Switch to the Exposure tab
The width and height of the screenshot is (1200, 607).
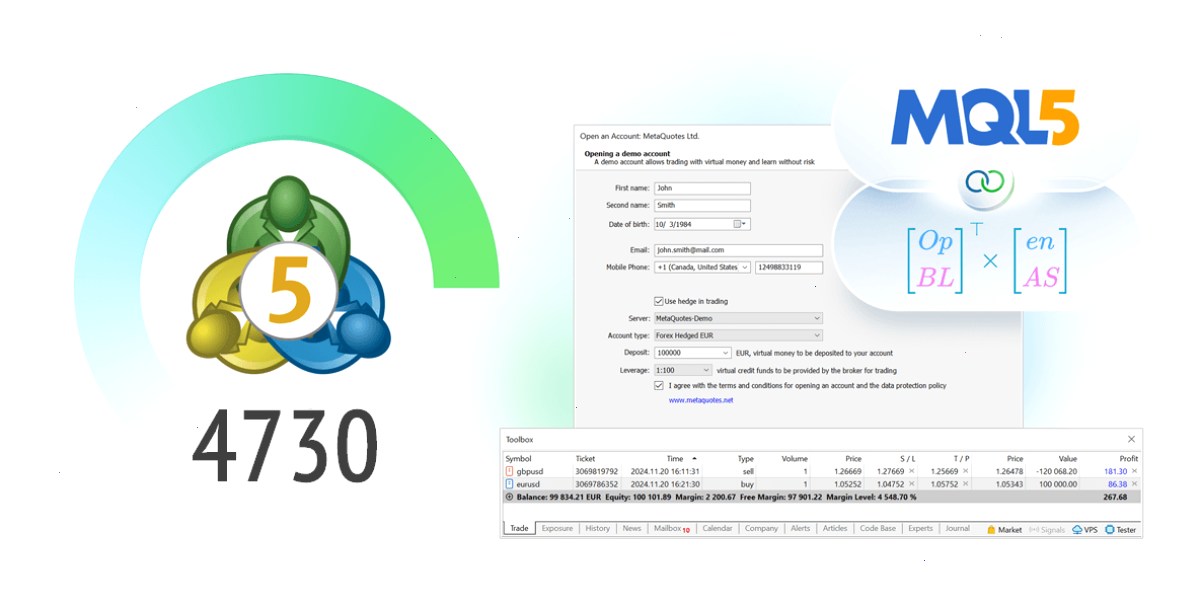557,529
